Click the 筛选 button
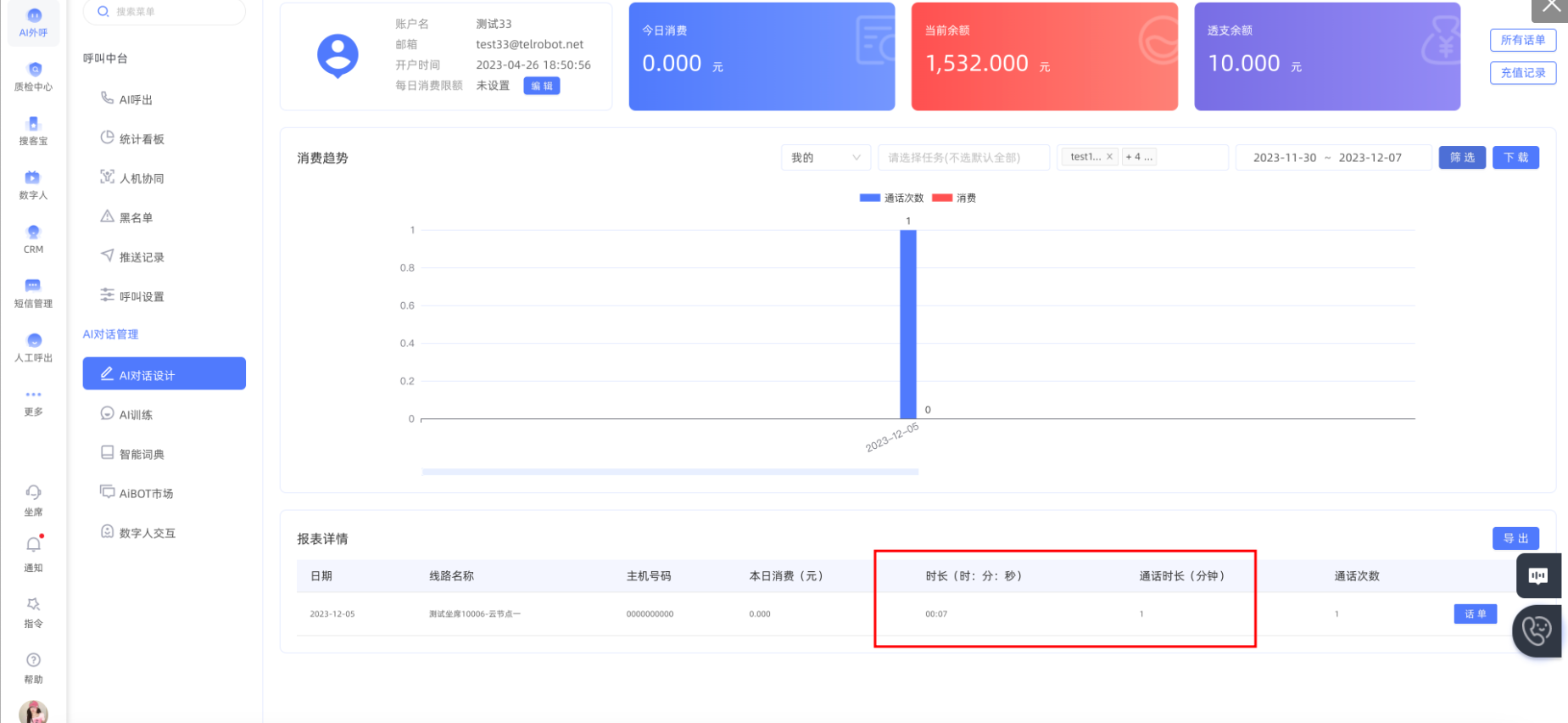This screenshot has height=723, width=1568. coord(1461,158)
